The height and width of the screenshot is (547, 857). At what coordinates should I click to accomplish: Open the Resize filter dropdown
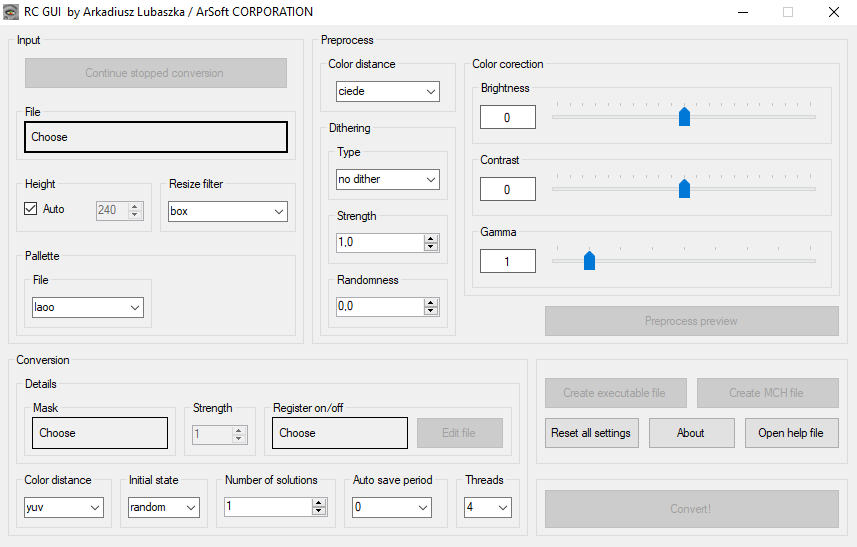tap(228, 211)
